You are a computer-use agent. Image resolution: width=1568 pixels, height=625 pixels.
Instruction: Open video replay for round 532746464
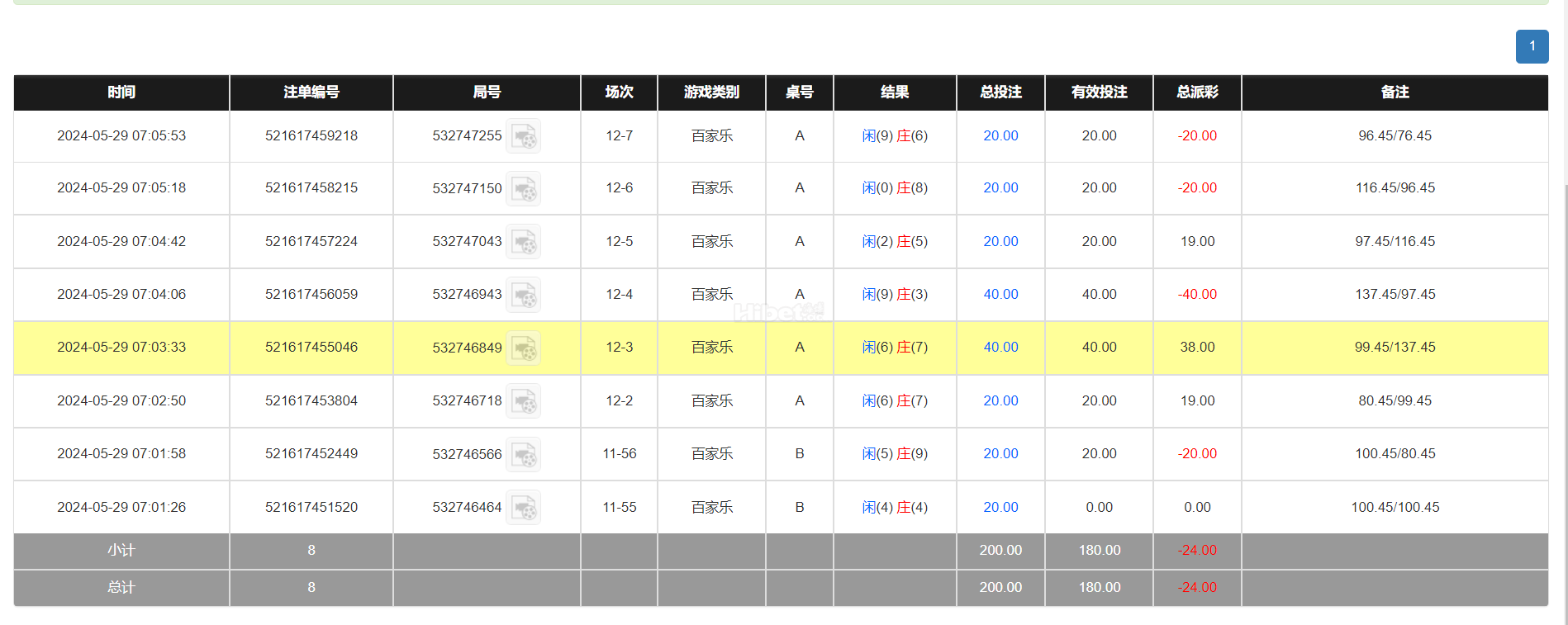pos(523,507)
